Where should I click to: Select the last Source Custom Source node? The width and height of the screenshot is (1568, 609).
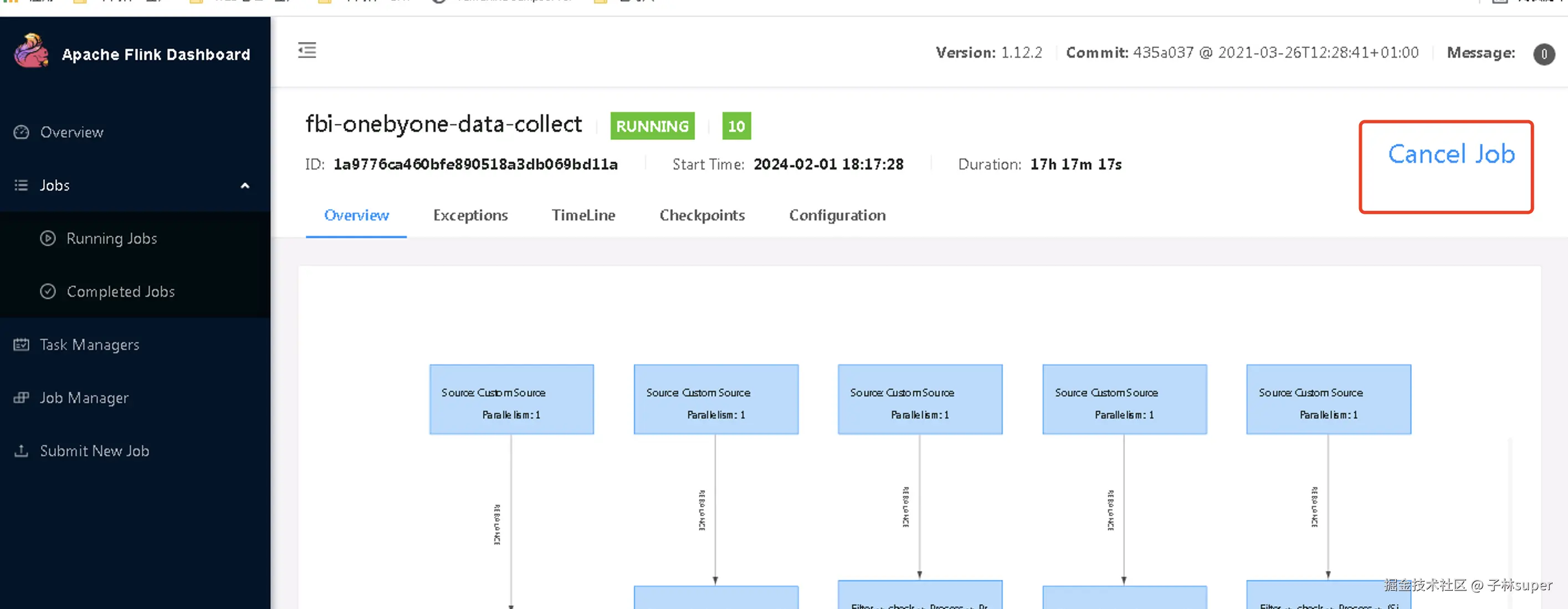(x=1328, y=399)
